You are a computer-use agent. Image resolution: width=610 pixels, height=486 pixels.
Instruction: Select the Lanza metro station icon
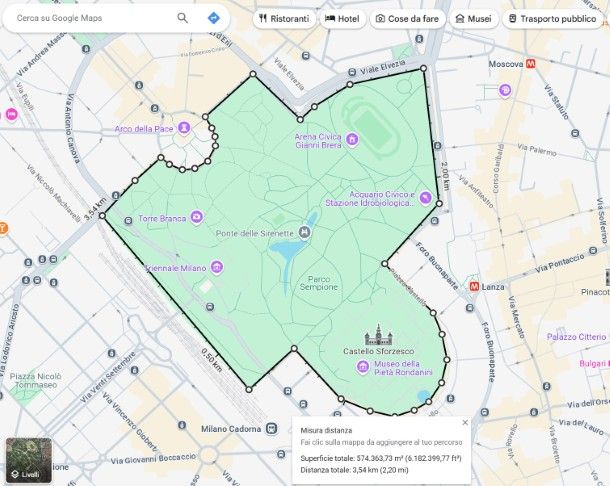coord(474,286)
